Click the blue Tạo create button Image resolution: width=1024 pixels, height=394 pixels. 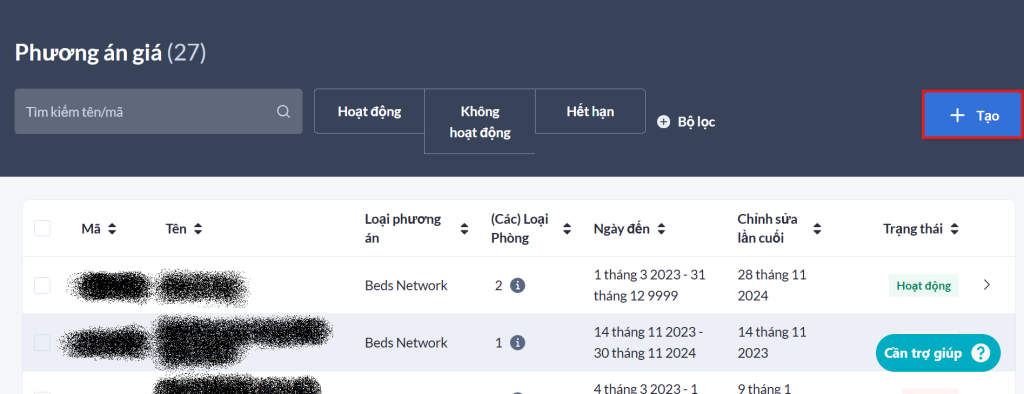point(972,115)
